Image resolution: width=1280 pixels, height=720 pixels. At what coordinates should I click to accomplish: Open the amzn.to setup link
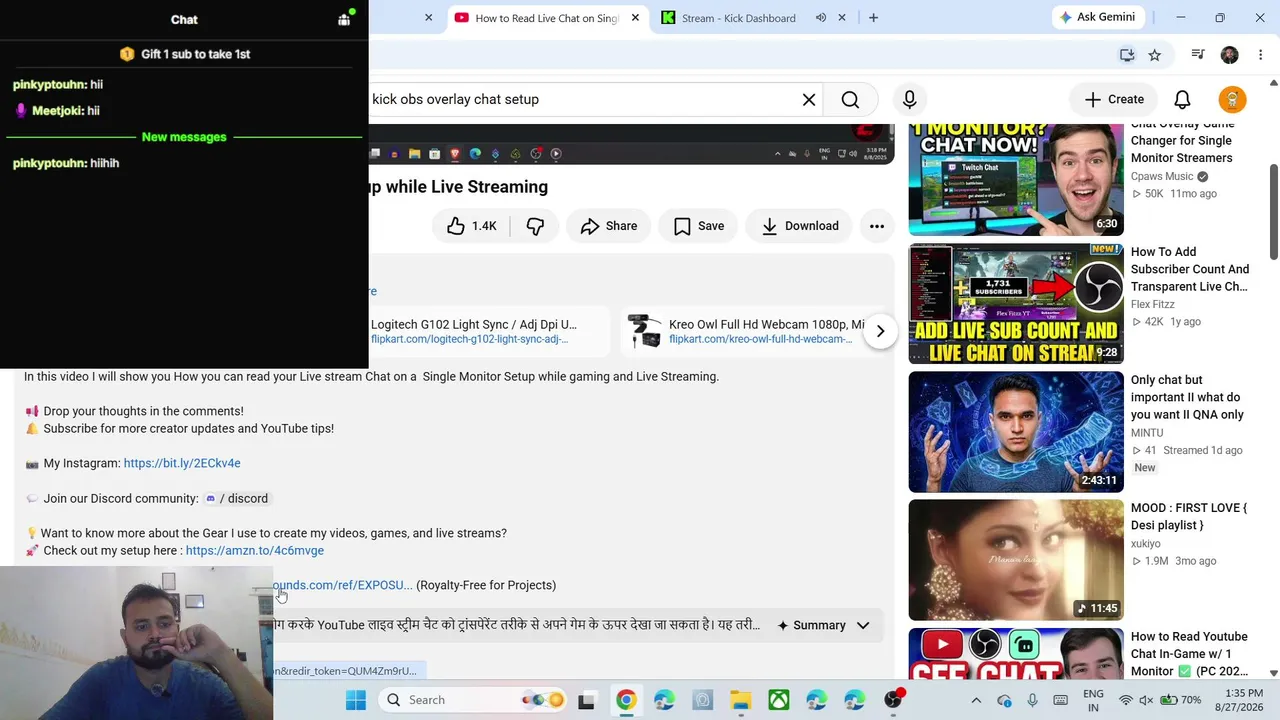point(255,550)
